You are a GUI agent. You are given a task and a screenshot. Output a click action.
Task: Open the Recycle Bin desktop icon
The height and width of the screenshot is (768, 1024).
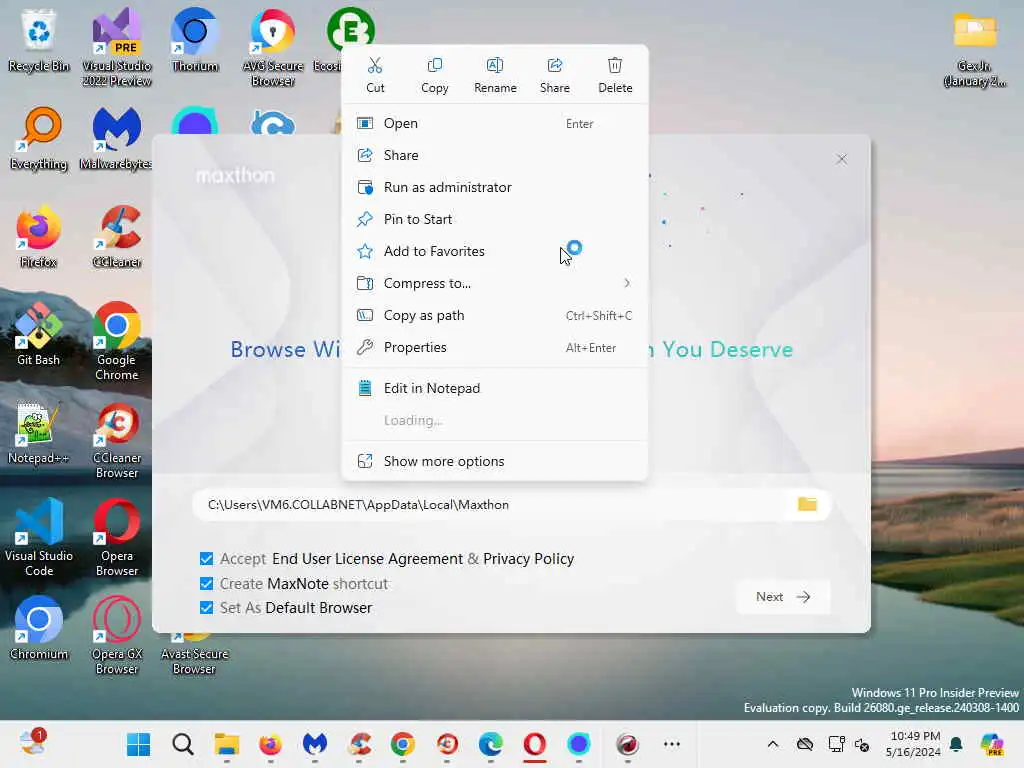(x=39, y=40)
